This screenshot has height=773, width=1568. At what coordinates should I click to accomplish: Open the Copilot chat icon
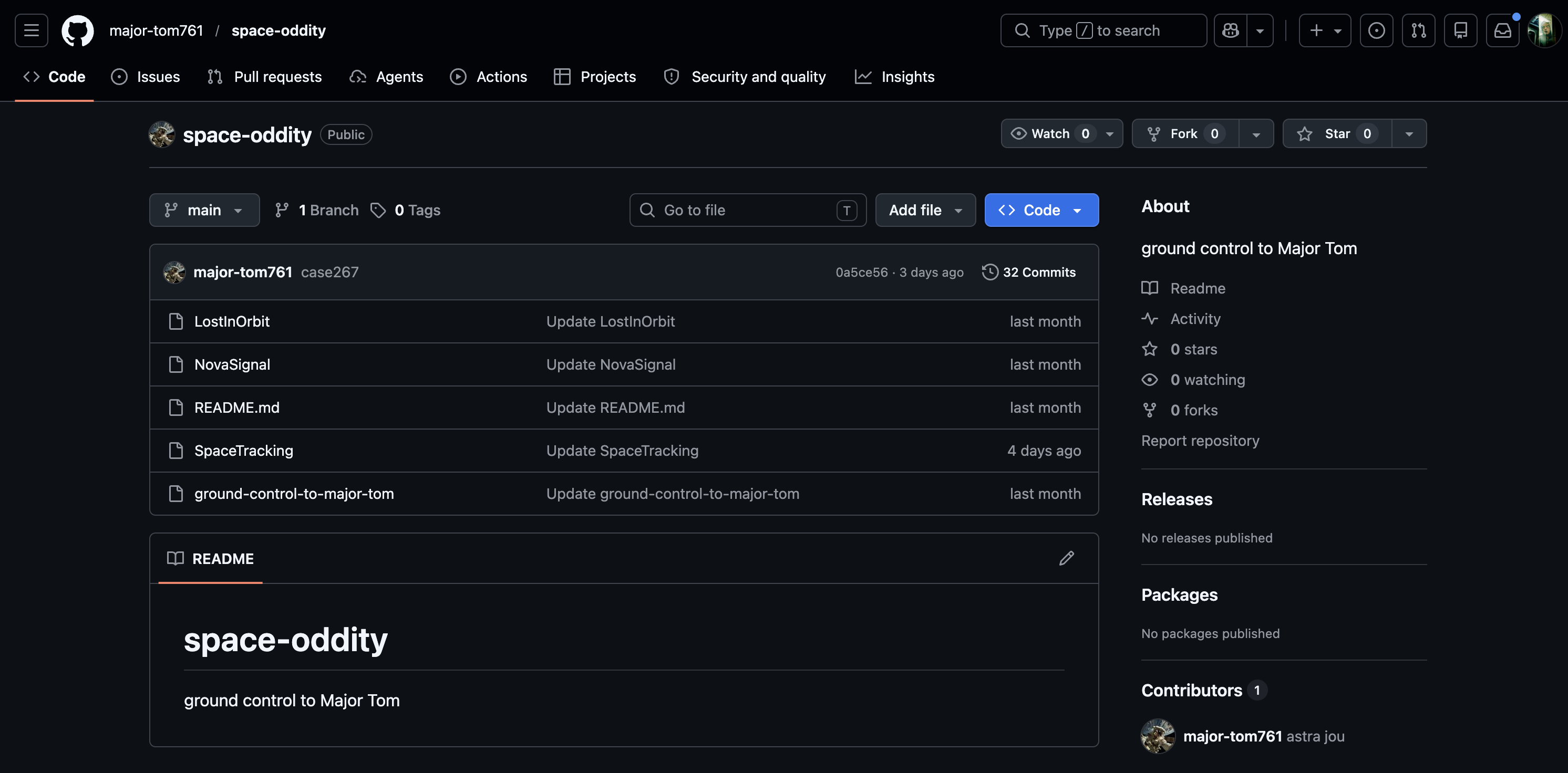(x=1230, y=30)
